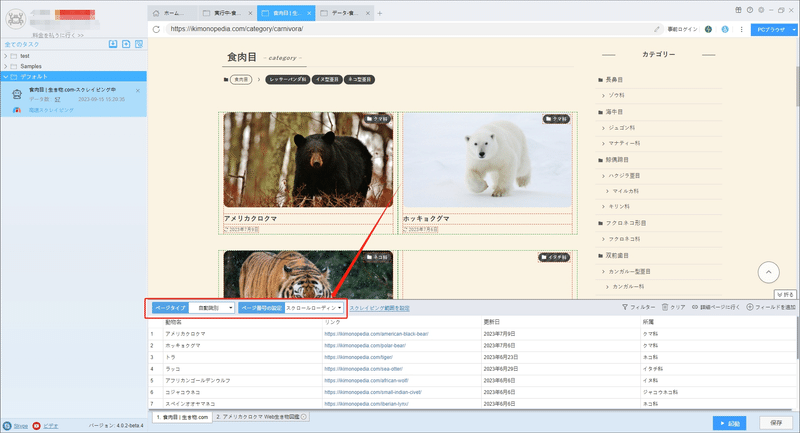
Task: Expand the Samples folder in task tree
Action: pos(6,66)
